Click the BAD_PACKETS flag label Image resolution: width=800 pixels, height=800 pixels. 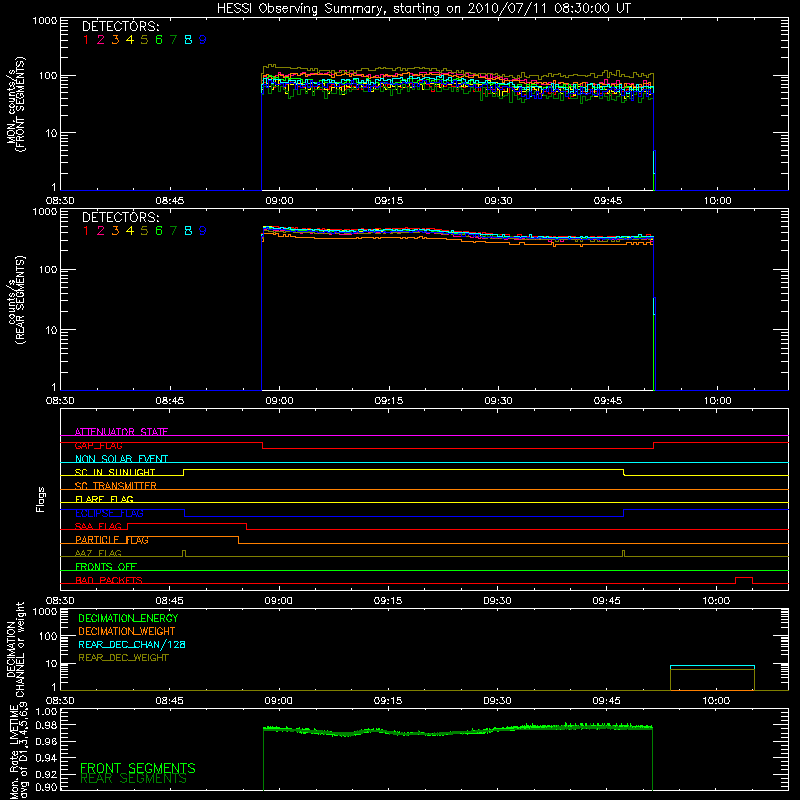[109, 580]
